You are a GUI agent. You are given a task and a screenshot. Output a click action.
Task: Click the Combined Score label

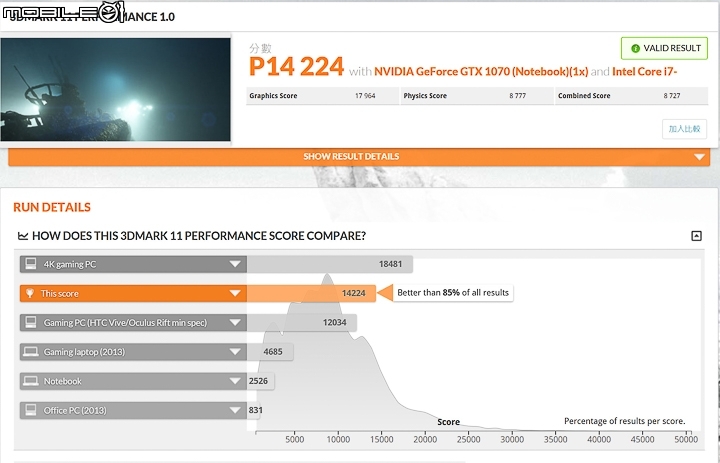pyautogui.click(x=584, y=96)
